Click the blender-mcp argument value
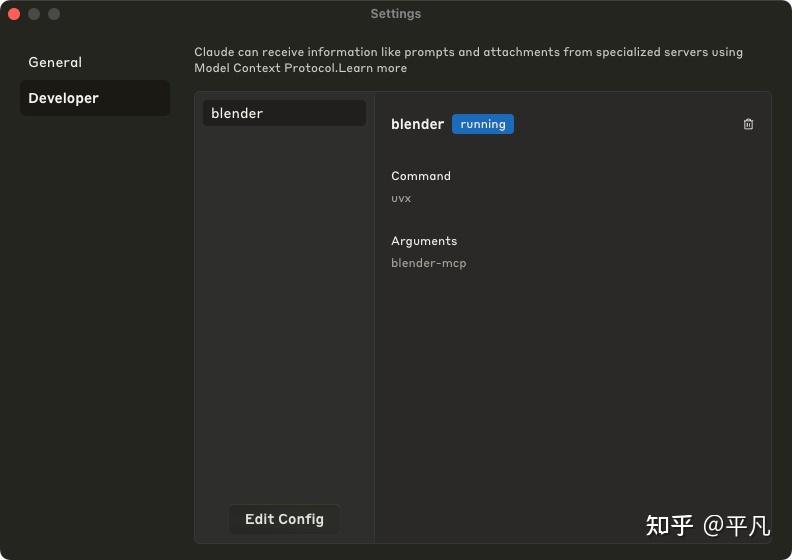Image resolution: width=792 pixels, height=560 pixels. (x=428, y=263)
